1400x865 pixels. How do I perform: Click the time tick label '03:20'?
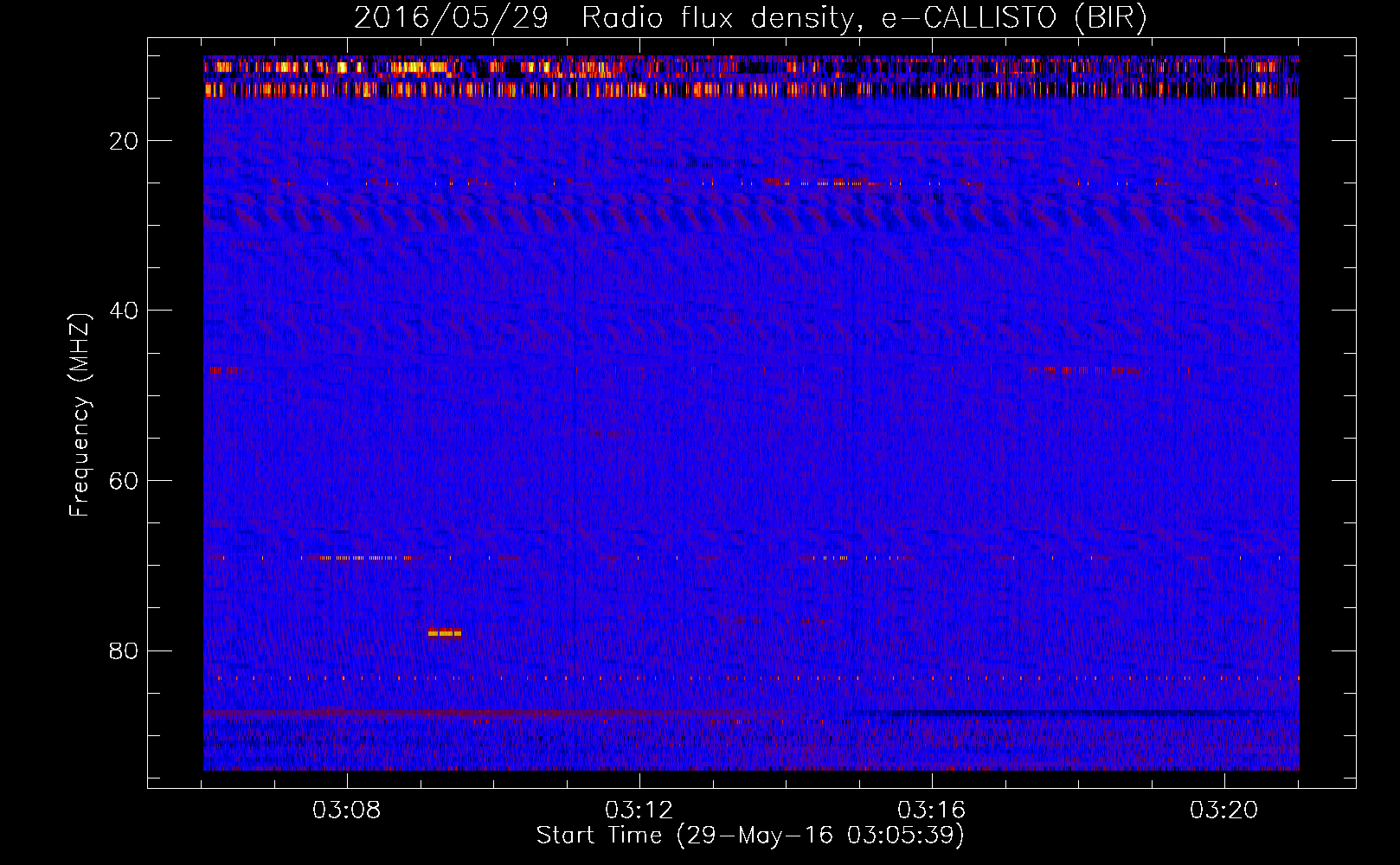1224,811
